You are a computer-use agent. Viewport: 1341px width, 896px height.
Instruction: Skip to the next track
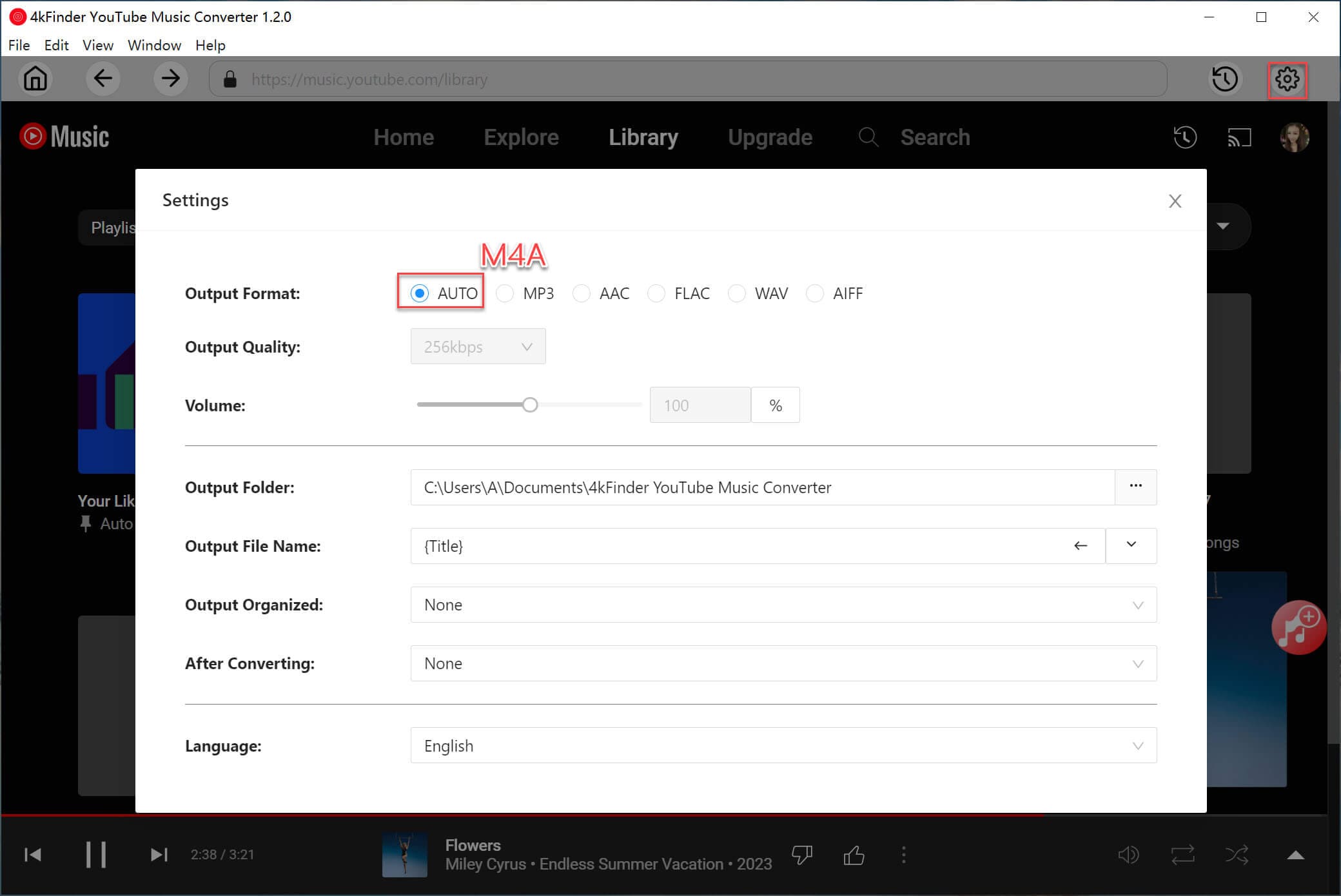[x=159, y=855]
